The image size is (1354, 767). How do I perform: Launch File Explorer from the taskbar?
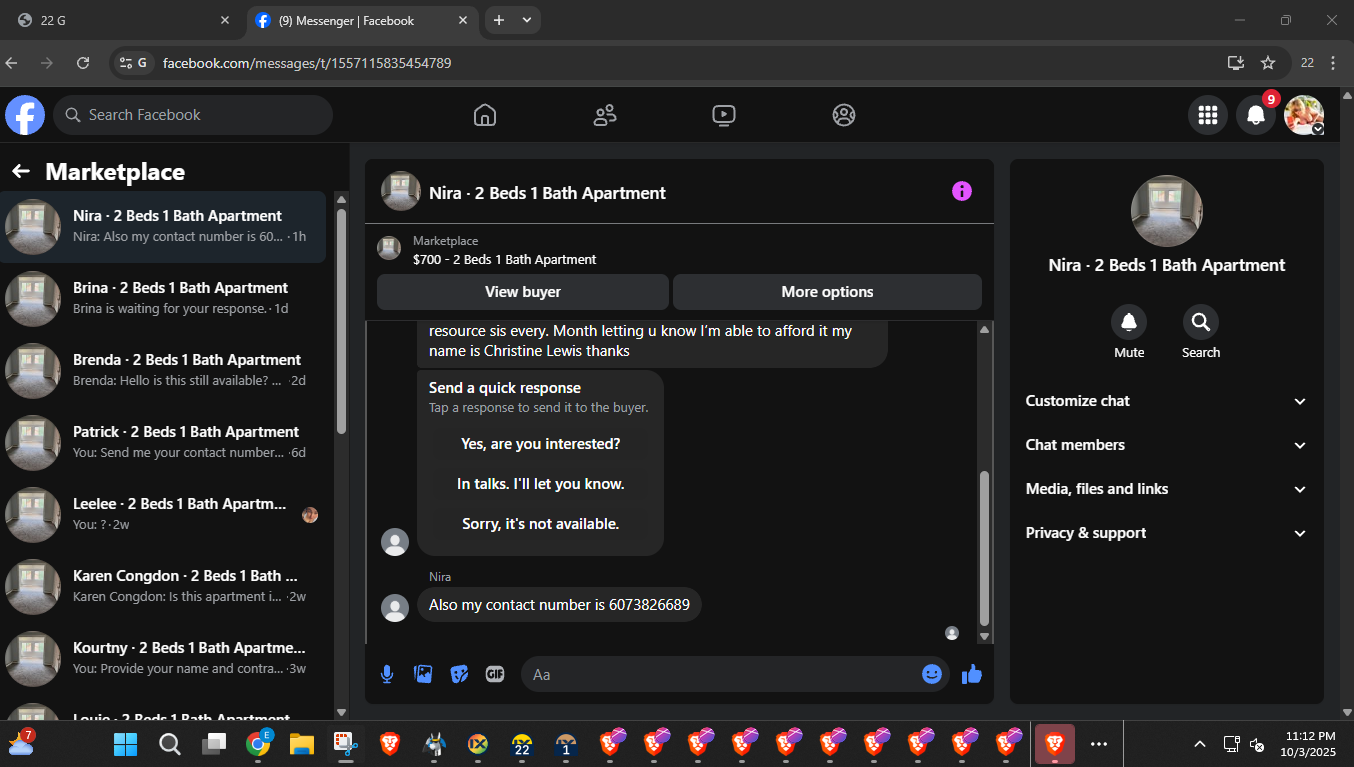pos(302,744)
